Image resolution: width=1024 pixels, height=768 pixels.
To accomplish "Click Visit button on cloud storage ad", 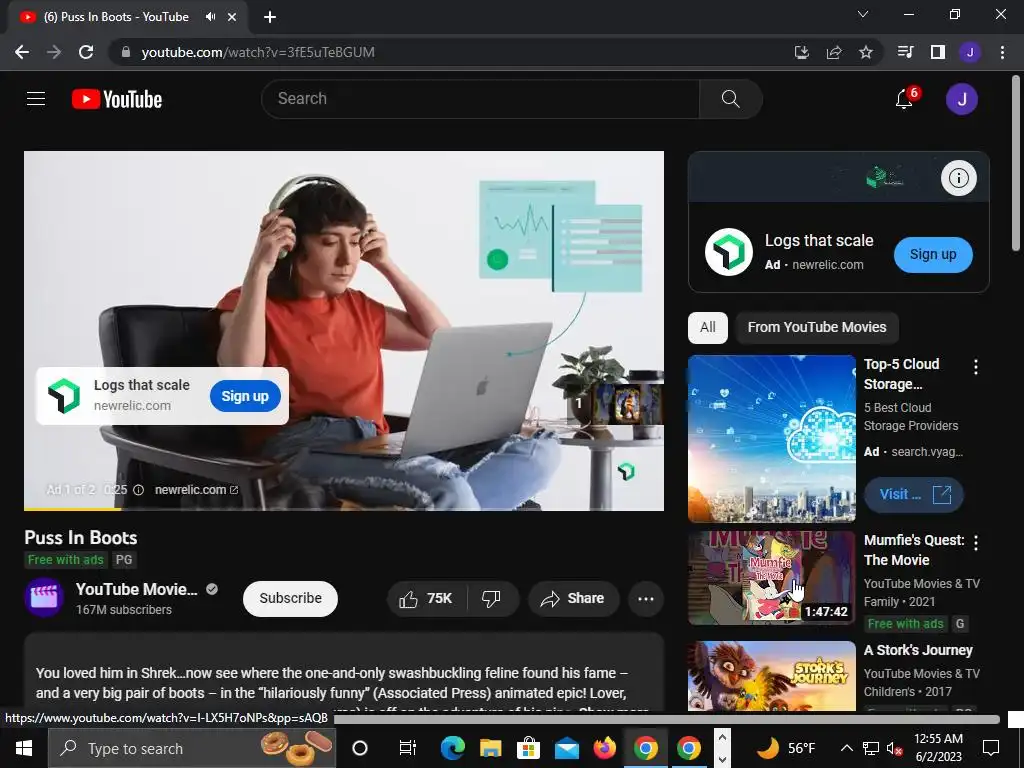I will [914, 494].
